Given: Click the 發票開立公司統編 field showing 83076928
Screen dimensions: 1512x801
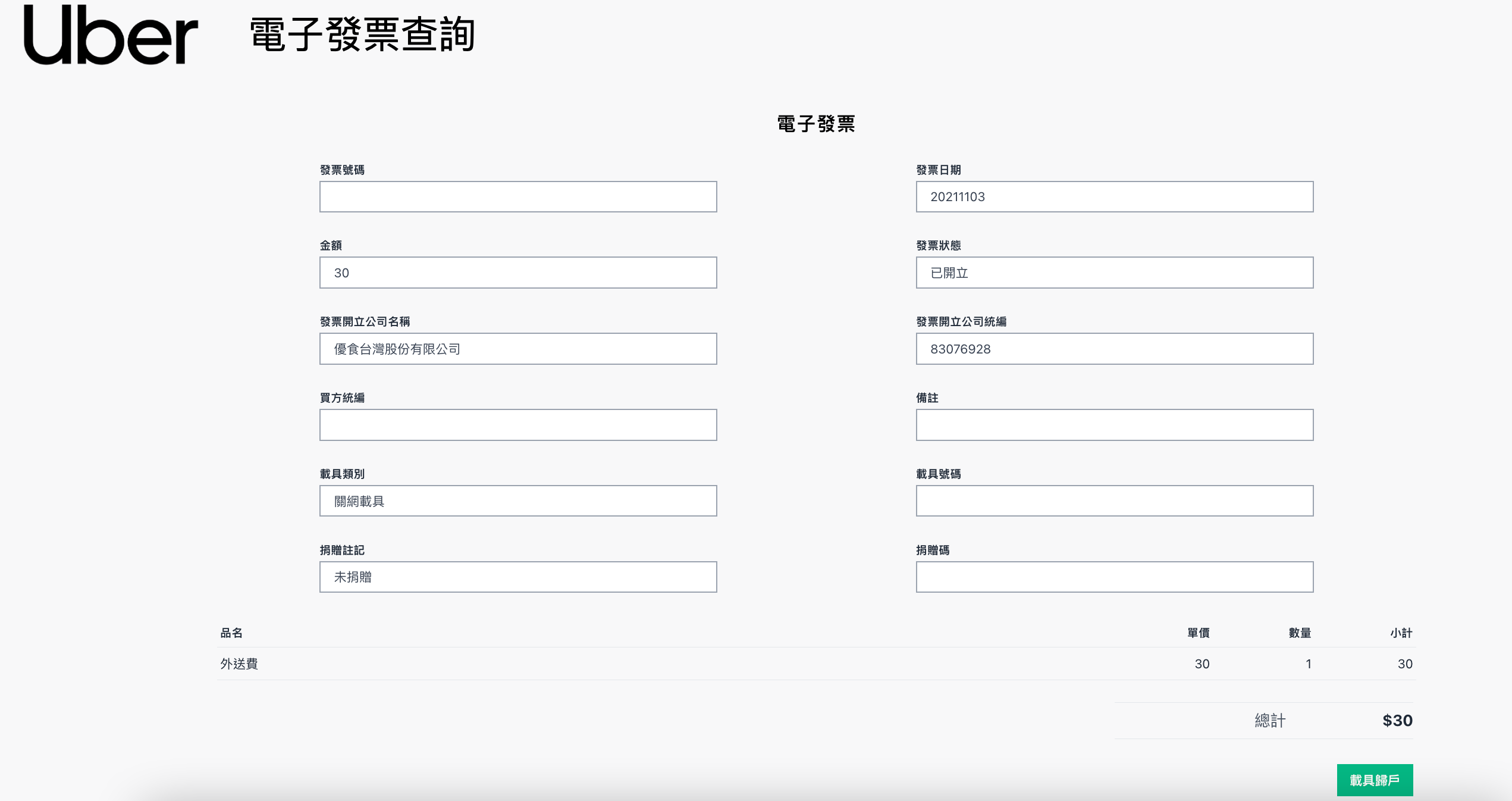Looking at the screenshot, I should click(x=1115, y=349).
